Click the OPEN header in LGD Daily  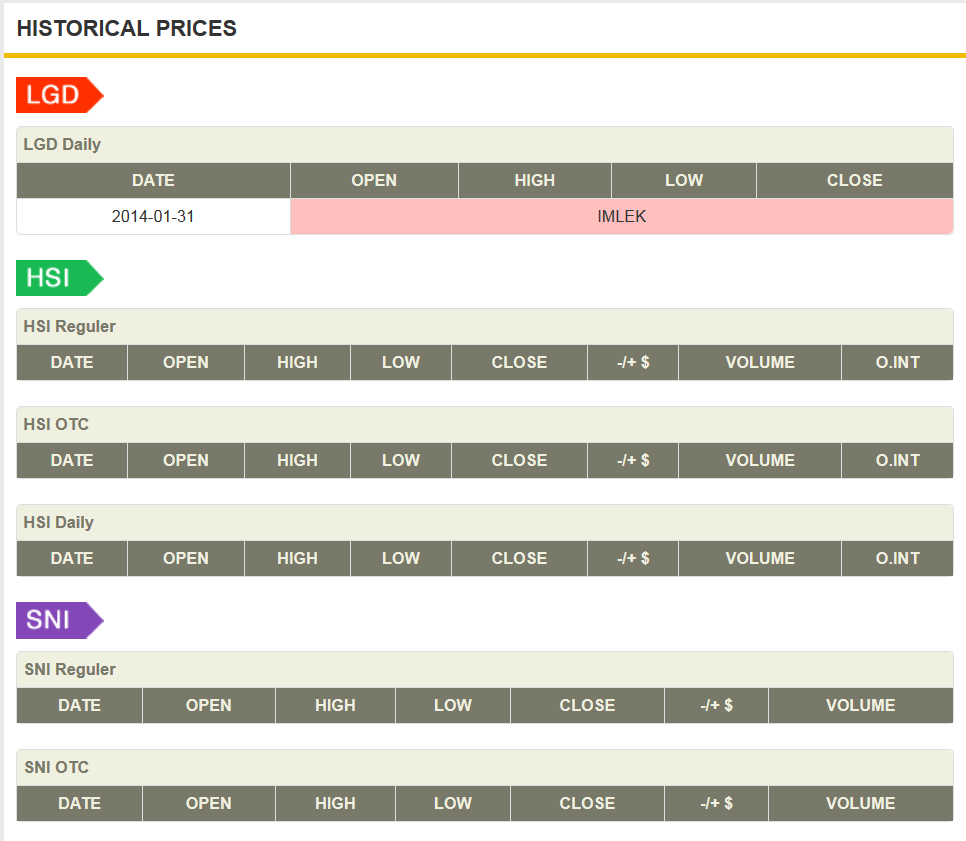pos(373,180)
